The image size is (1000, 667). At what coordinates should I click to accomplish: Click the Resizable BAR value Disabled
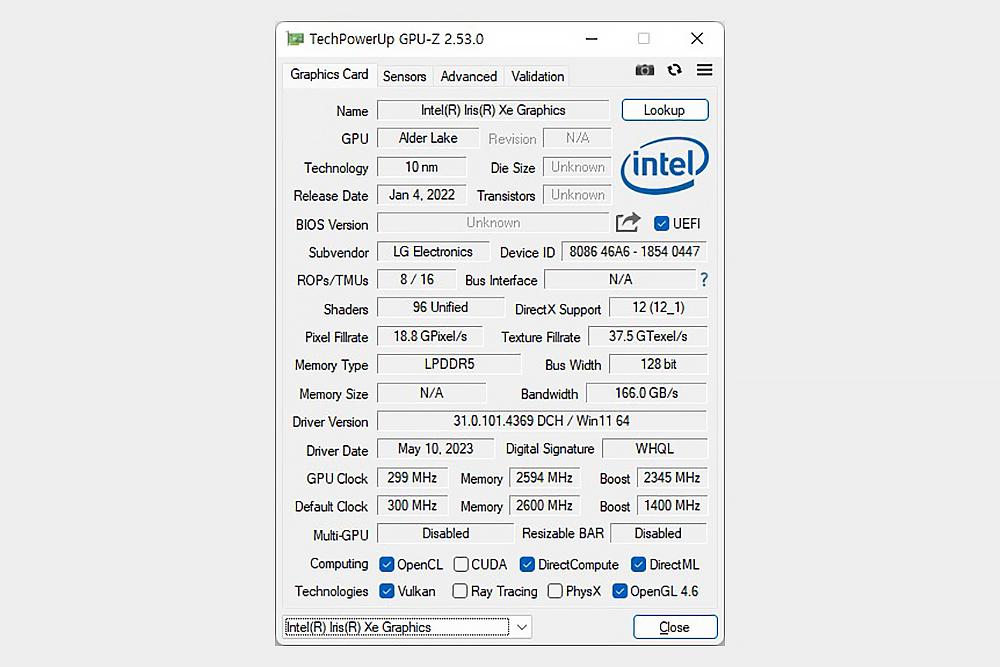pyautogui.click(x=658, y=533)
